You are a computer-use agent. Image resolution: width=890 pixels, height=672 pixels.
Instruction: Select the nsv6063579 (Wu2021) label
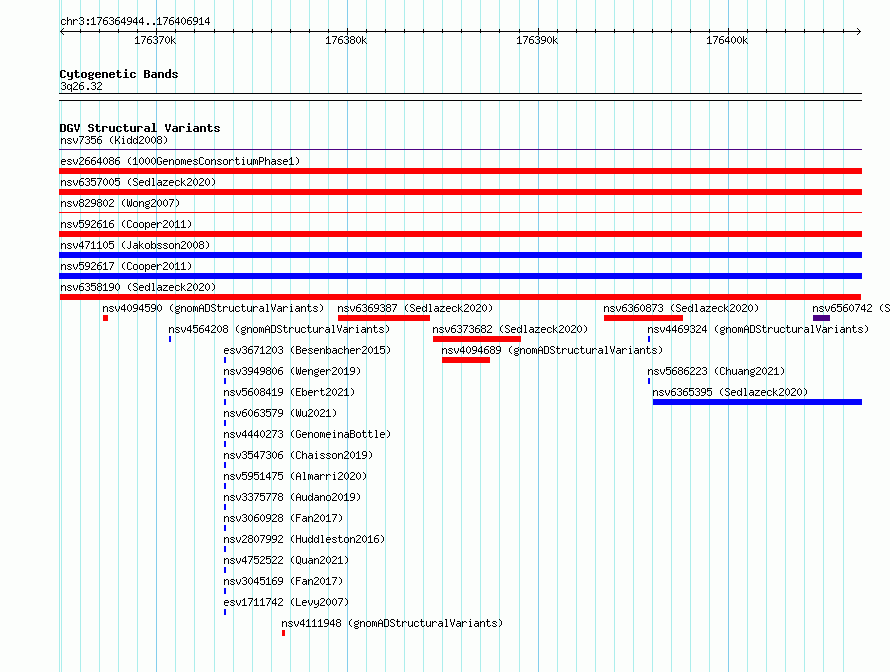click(280, 413)
